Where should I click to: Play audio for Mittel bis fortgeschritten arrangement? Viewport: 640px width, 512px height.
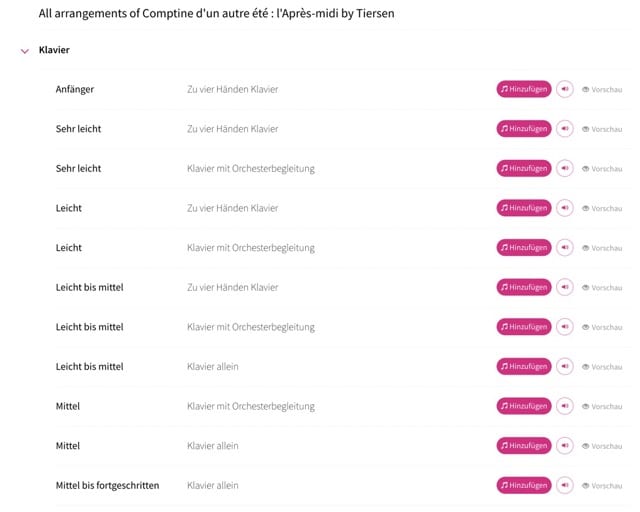click(x=564, y=485)
